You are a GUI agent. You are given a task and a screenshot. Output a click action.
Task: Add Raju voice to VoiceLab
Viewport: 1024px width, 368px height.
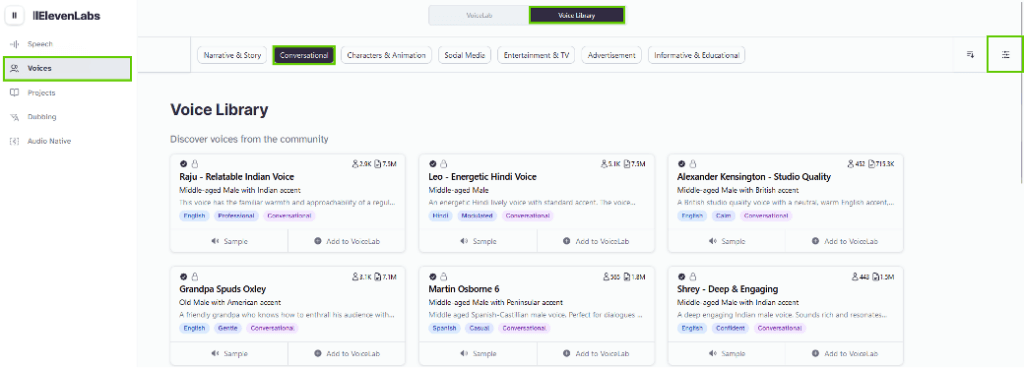point(347,241)
